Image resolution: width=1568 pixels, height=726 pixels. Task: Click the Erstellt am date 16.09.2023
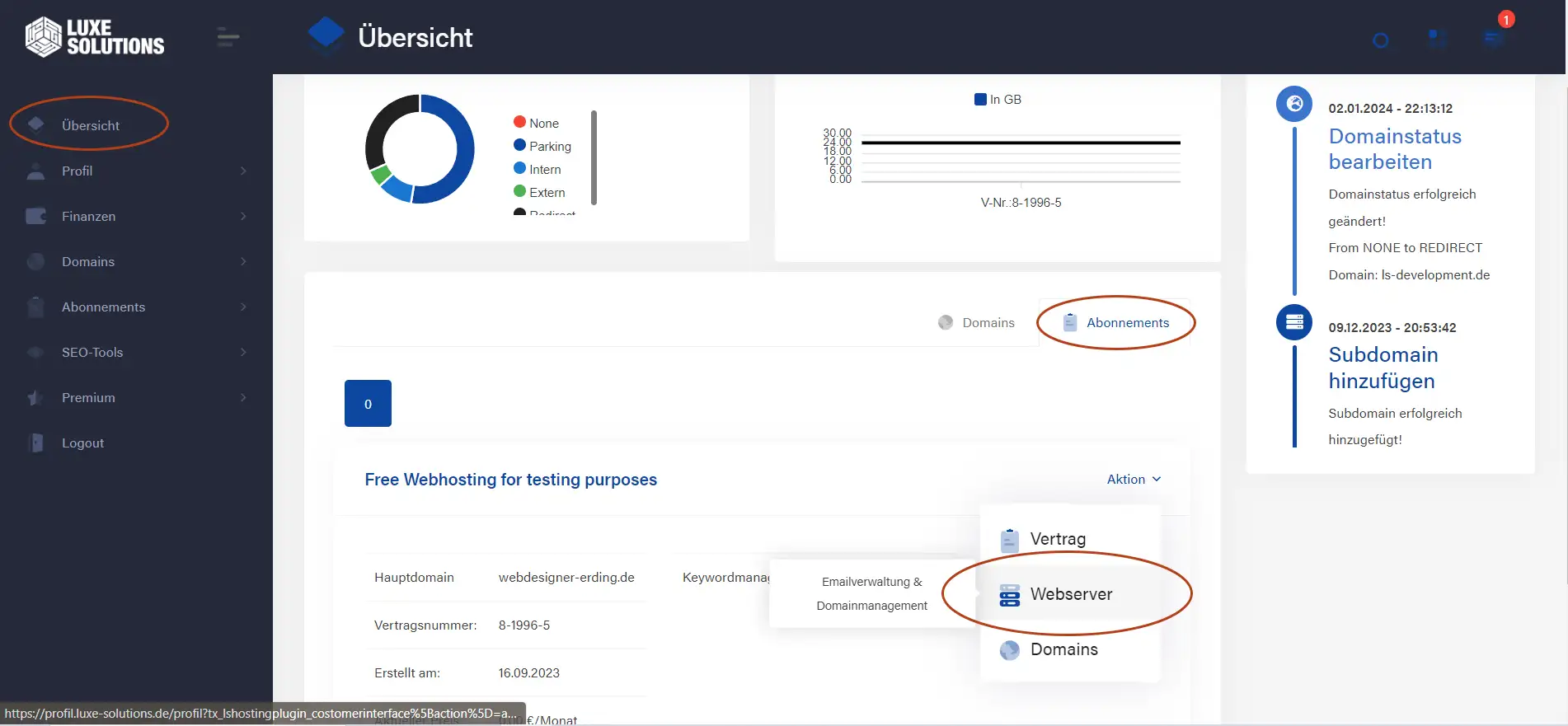pos(528,672)
